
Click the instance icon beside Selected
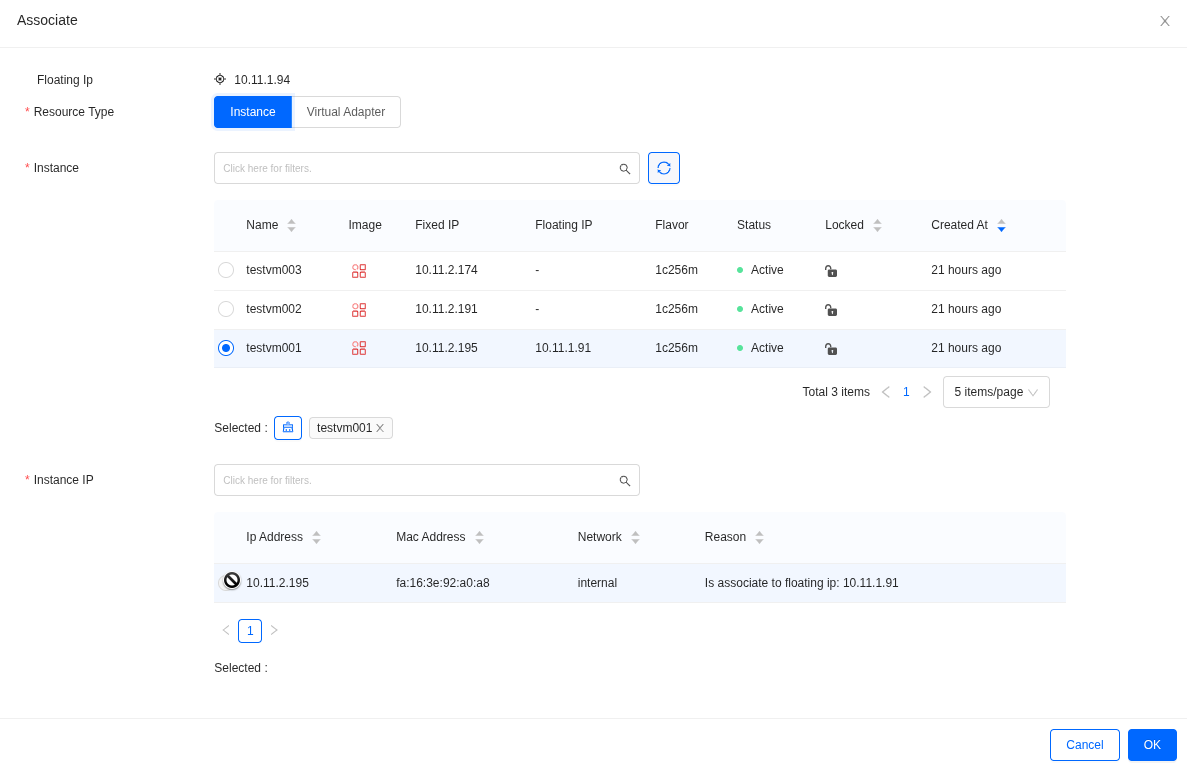(288, 428)
